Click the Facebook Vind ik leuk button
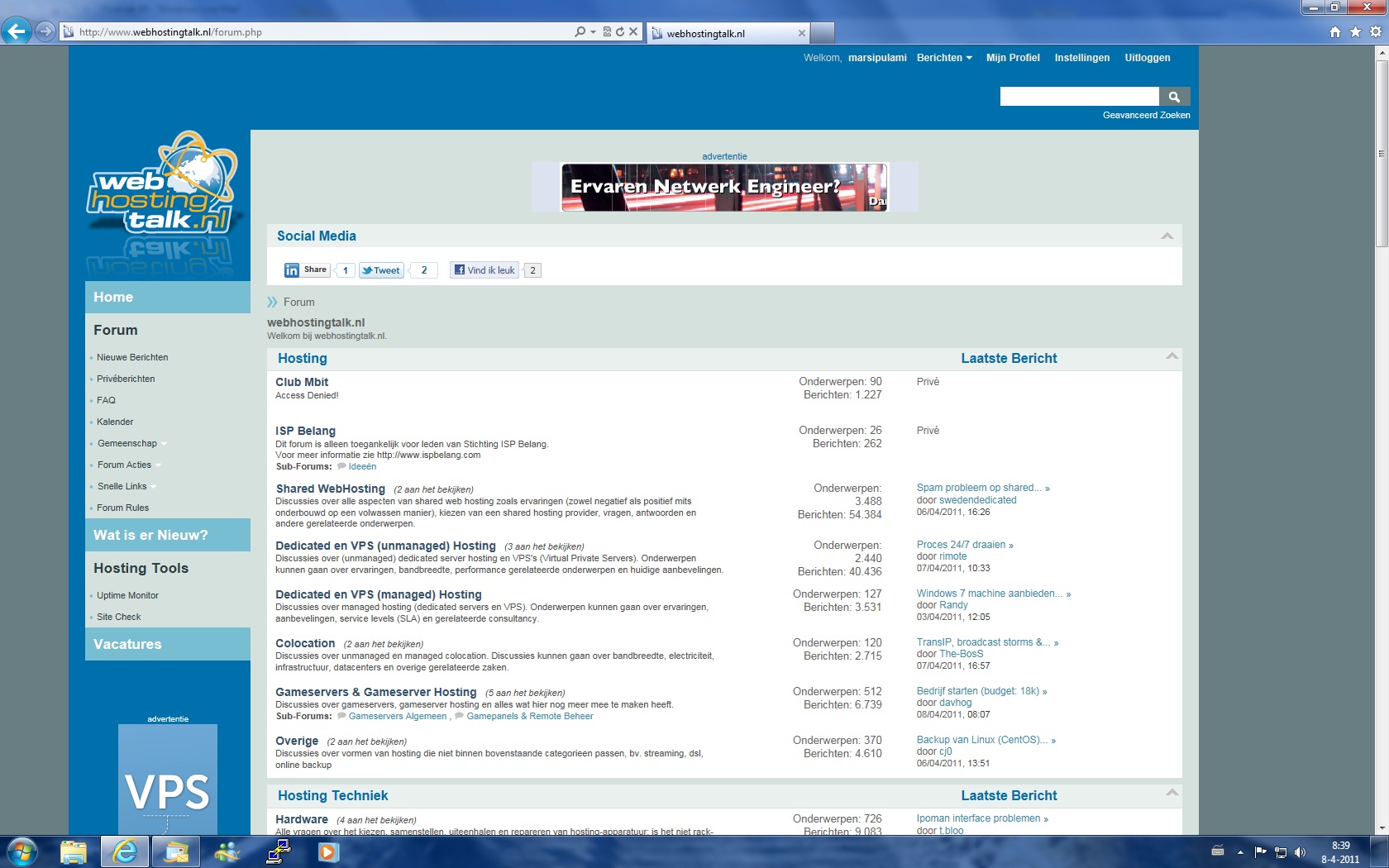Viewport: 1389px width, 868px height. (484, 270)
